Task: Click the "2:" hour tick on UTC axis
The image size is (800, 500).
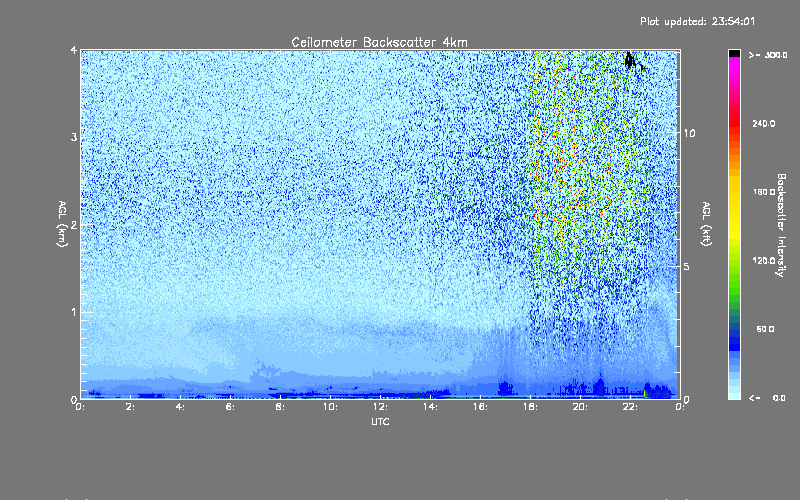Action: pos(131,407)
